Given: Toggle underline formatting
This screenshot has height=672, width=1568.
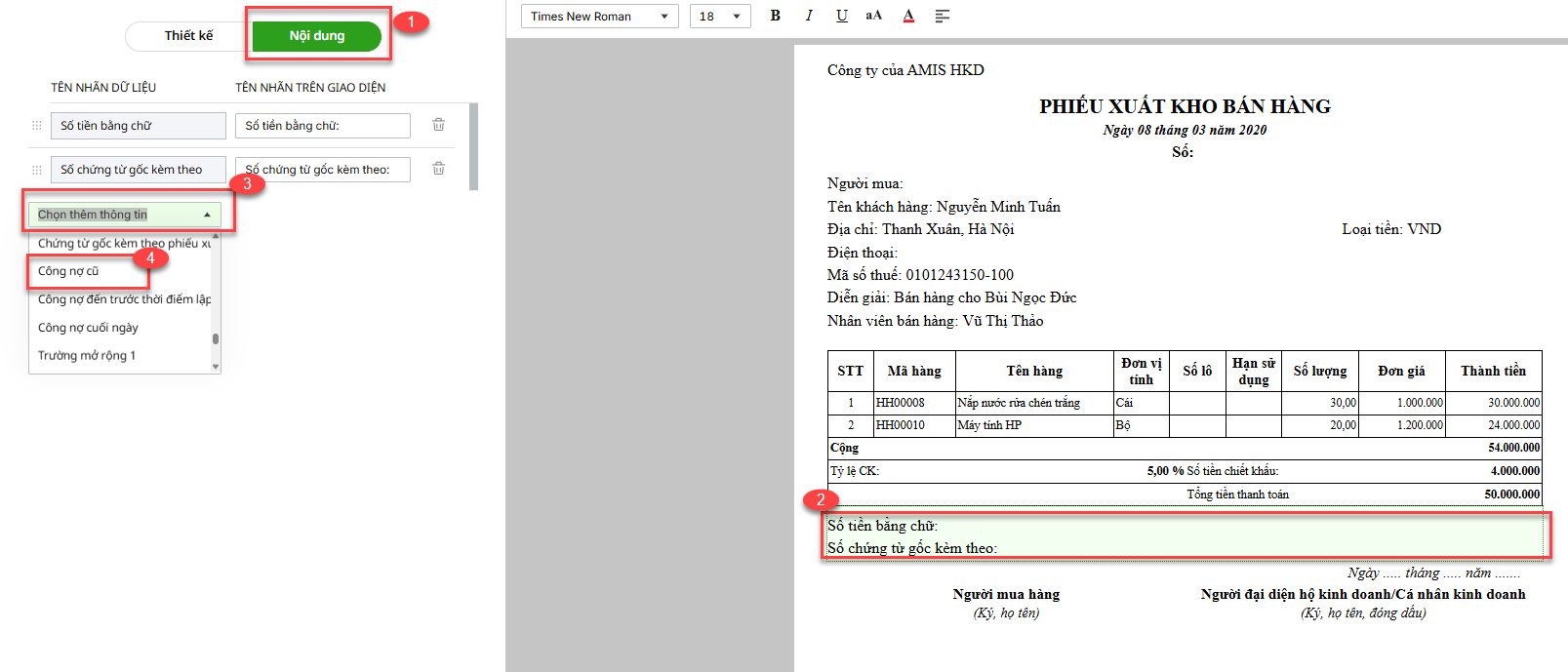Looking at the screenshot, I should click(x=841, y=16).
